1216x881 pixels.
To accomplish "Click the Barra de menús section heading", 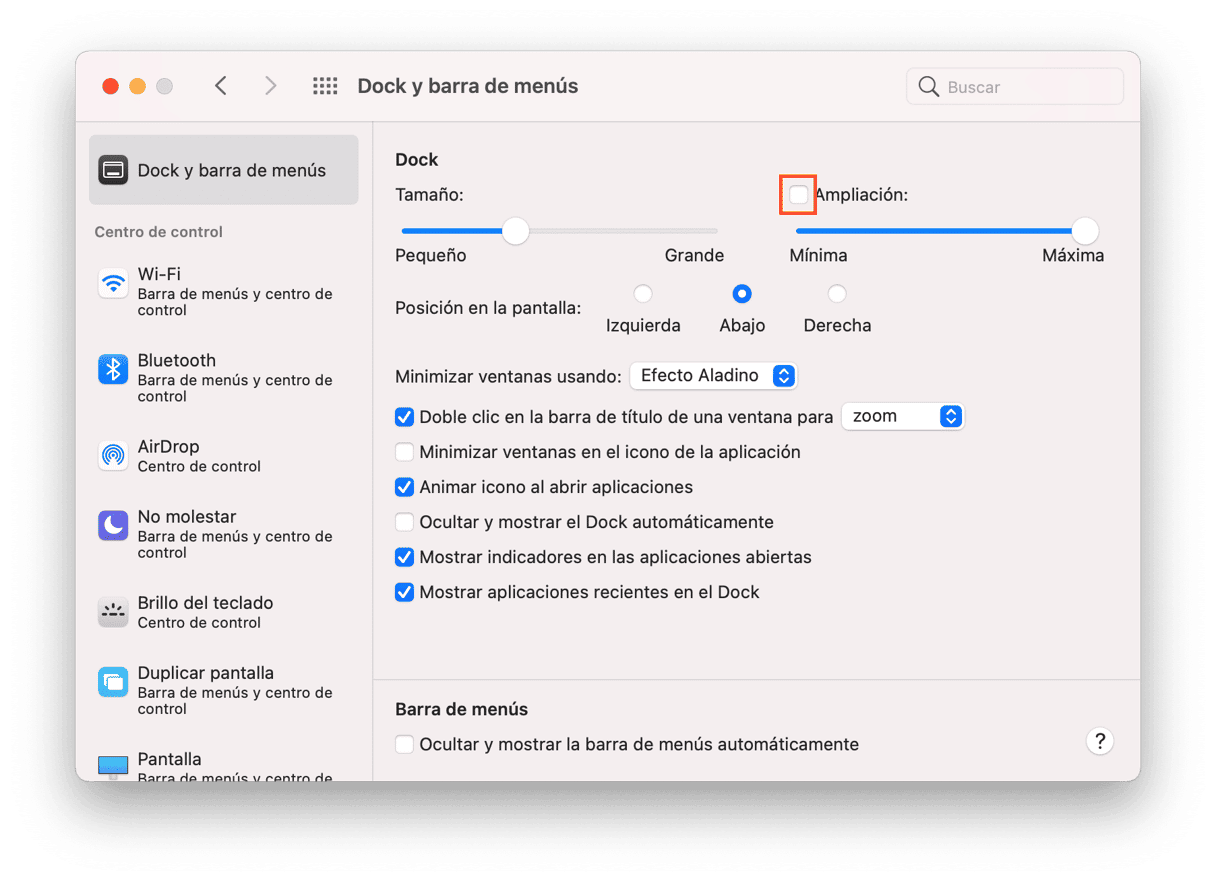I will pos(461,709).
